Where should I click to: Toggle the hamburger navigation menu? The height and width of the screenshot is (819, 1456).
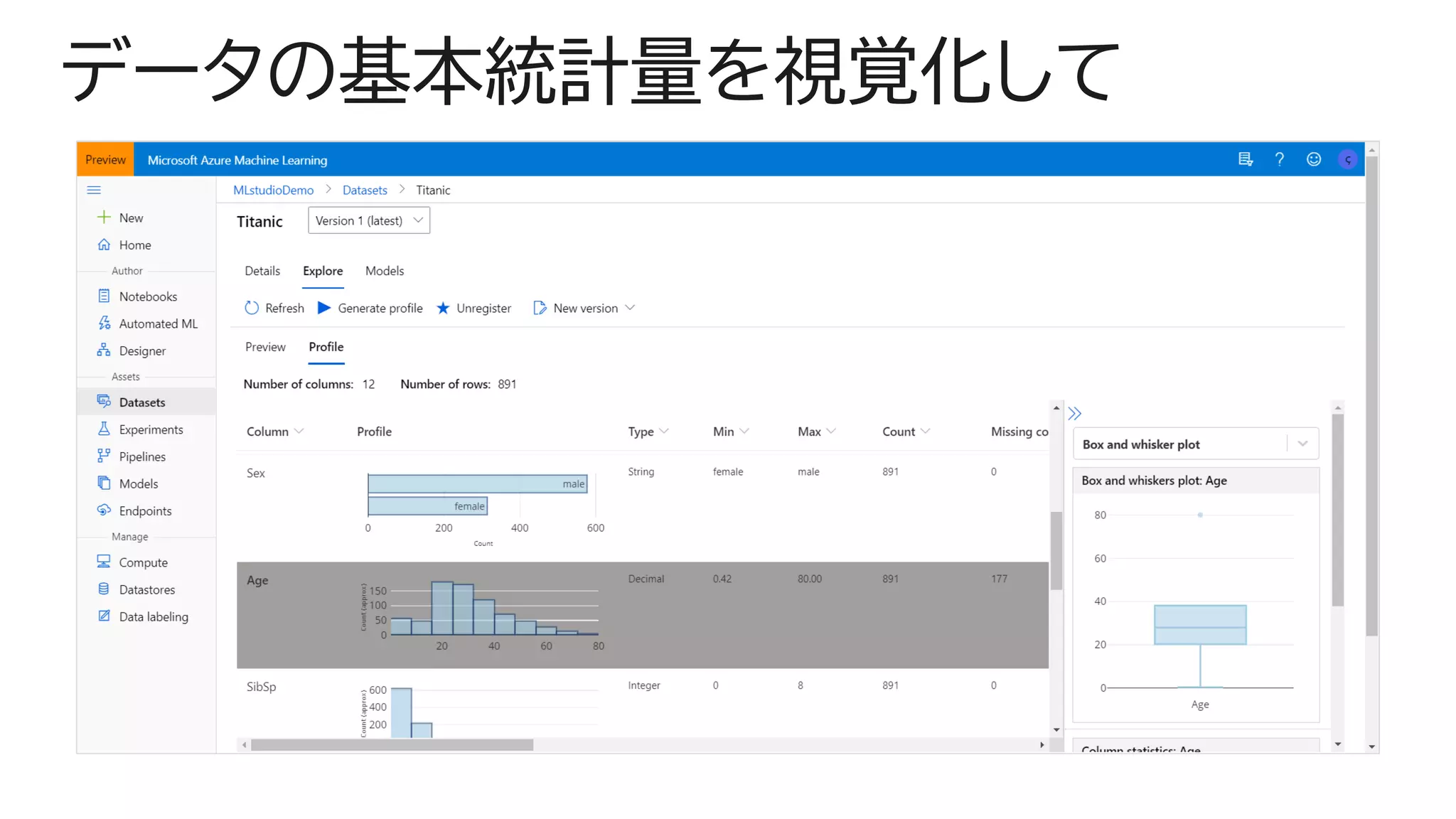pyautogui.click(x=94, y=190)
